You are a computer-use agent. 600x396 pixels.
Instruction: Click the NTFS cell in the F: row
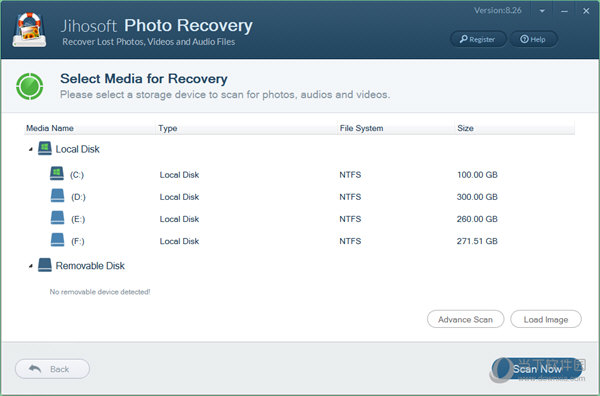pos(350,241)
